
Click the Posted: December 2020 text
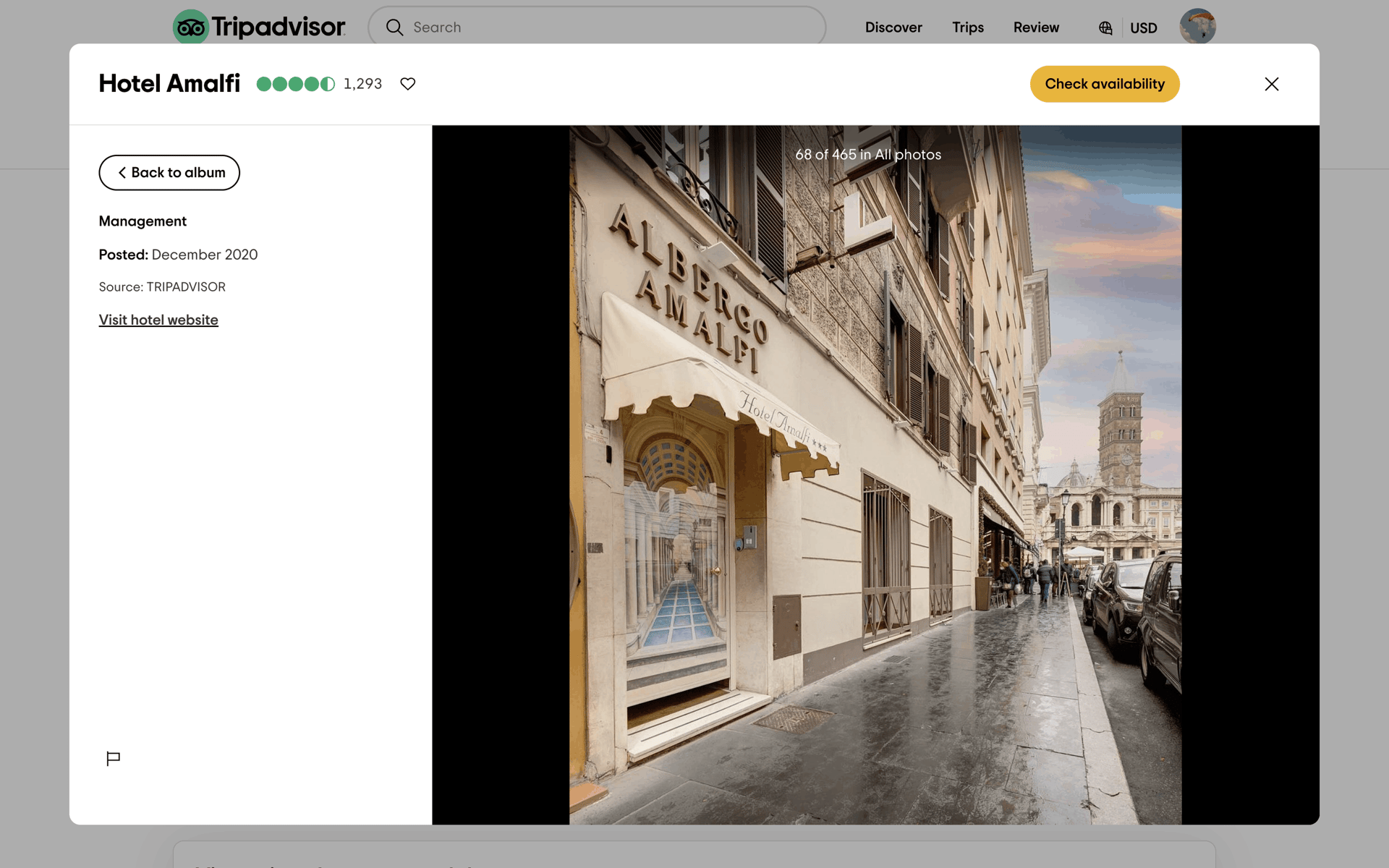pos(178,255)
